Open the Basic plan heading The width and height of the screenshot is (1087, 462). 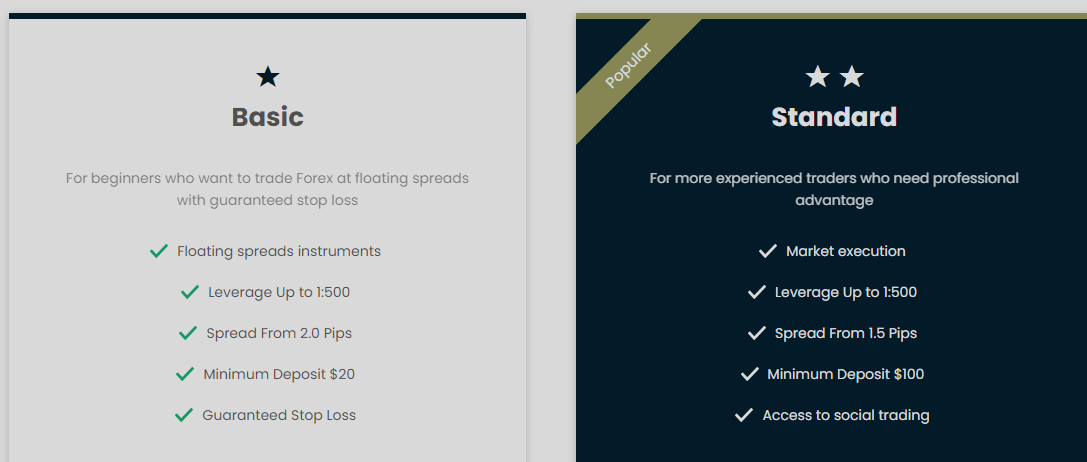268,117
